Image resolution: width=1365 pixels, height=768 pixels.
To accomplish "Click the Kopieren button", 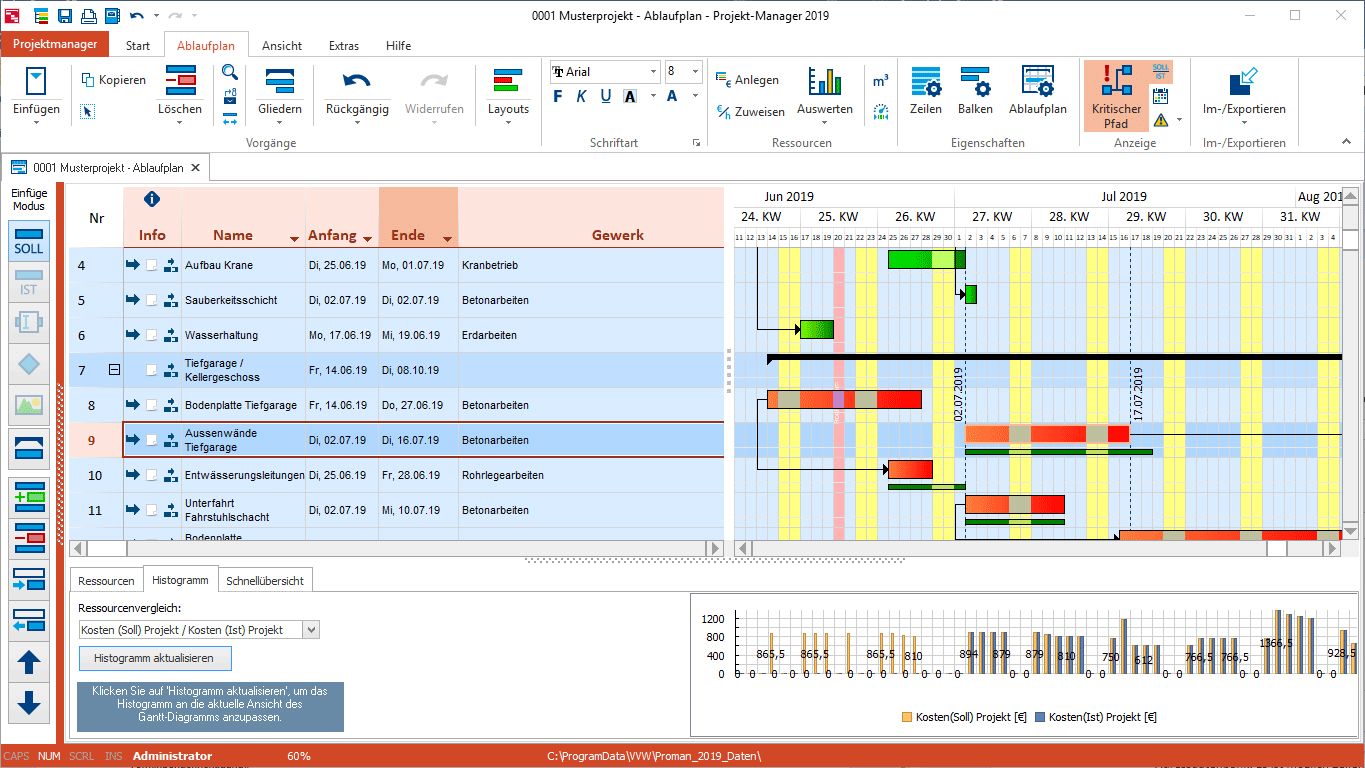I will tap(113, 80).
